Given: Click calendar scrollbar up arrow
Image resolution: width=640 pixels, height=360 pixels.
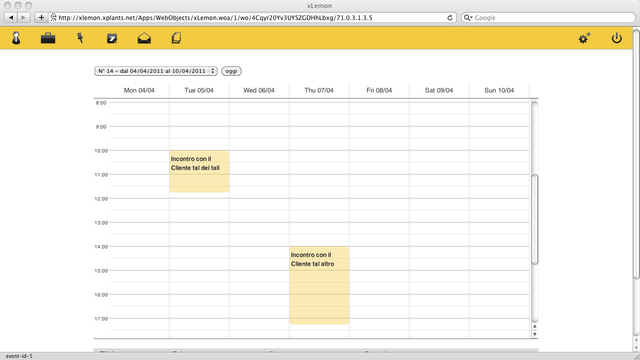Looking at the screenshot, I should click(535, 327).
